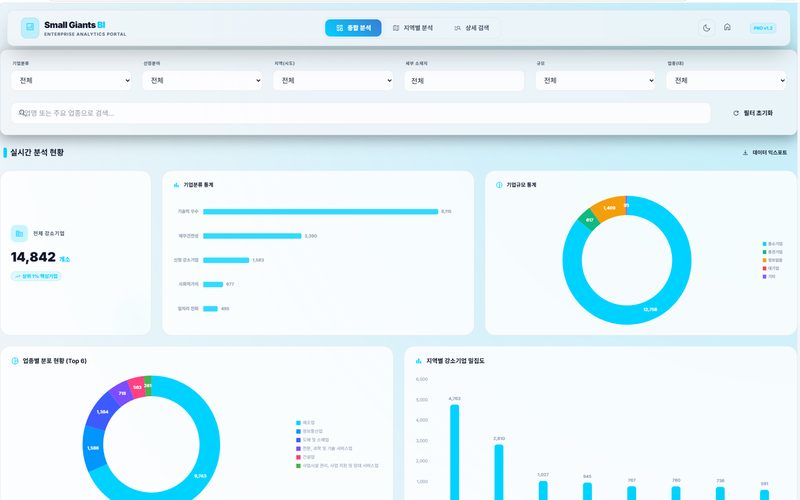The height and width of the screenshot is (500, 800).
Task: Toggle cyan legend swatch in 기업규모 통계
Action: tap(764, 244)
